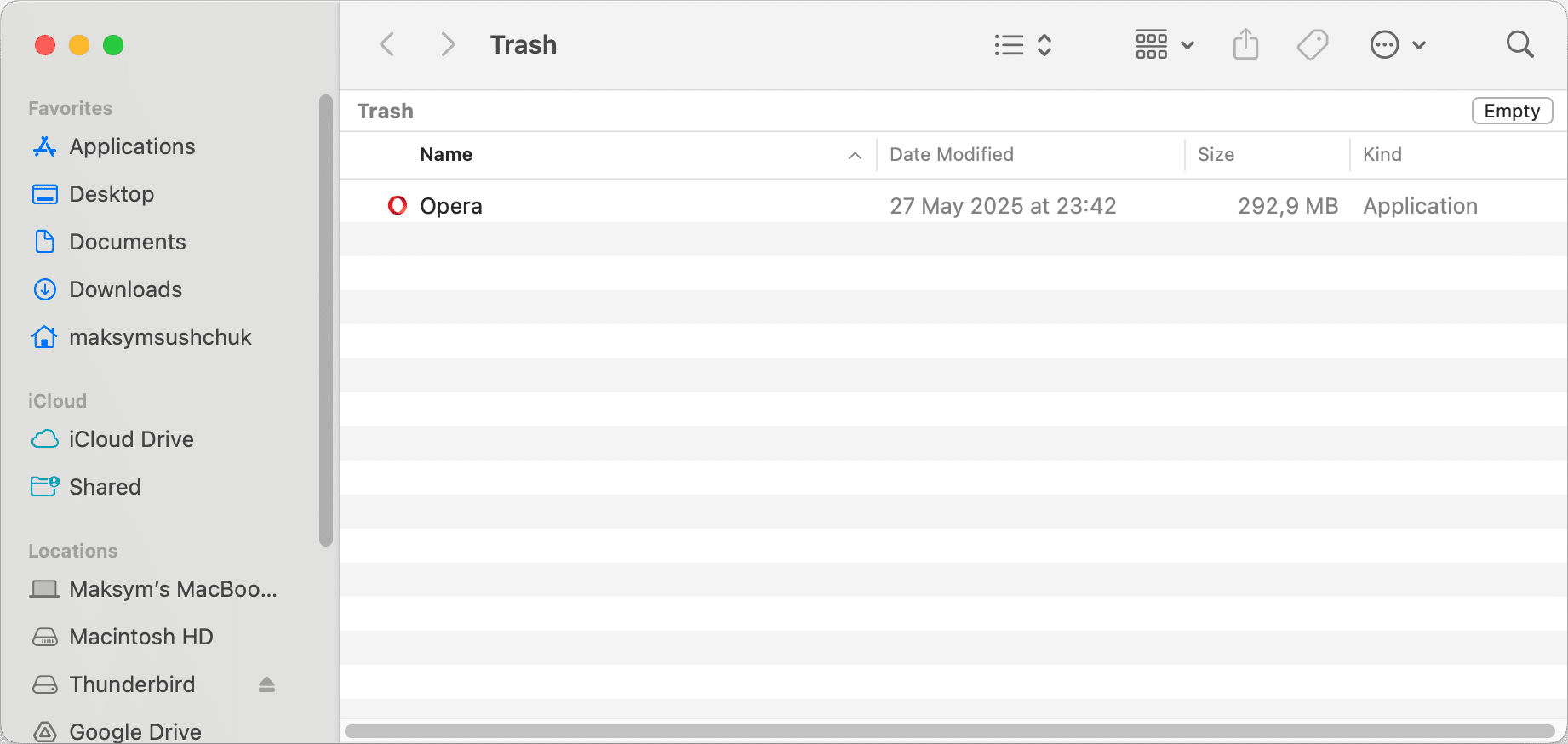Open the More actions ellipsis menu

(x=1397, y=44)
